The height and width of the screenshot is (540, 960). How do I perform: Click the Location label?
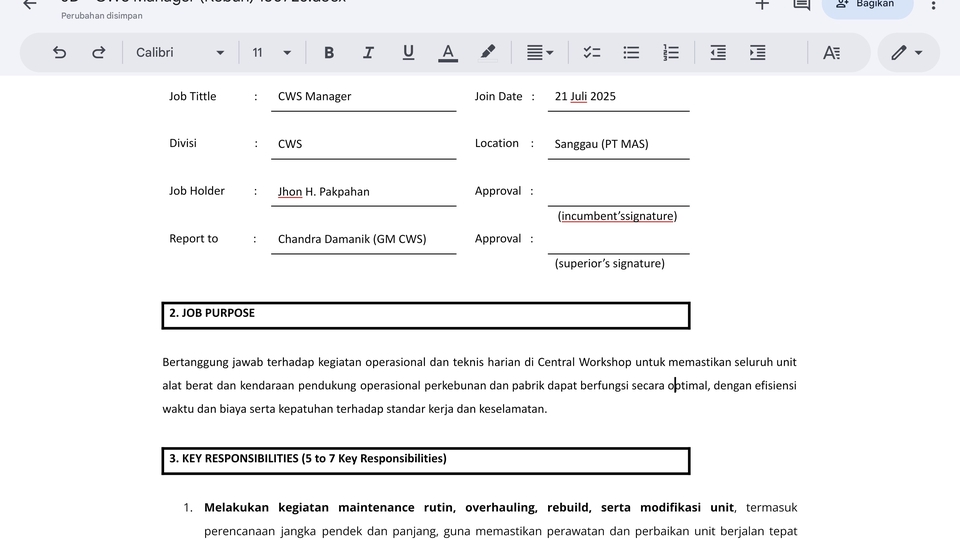point(497,143)
